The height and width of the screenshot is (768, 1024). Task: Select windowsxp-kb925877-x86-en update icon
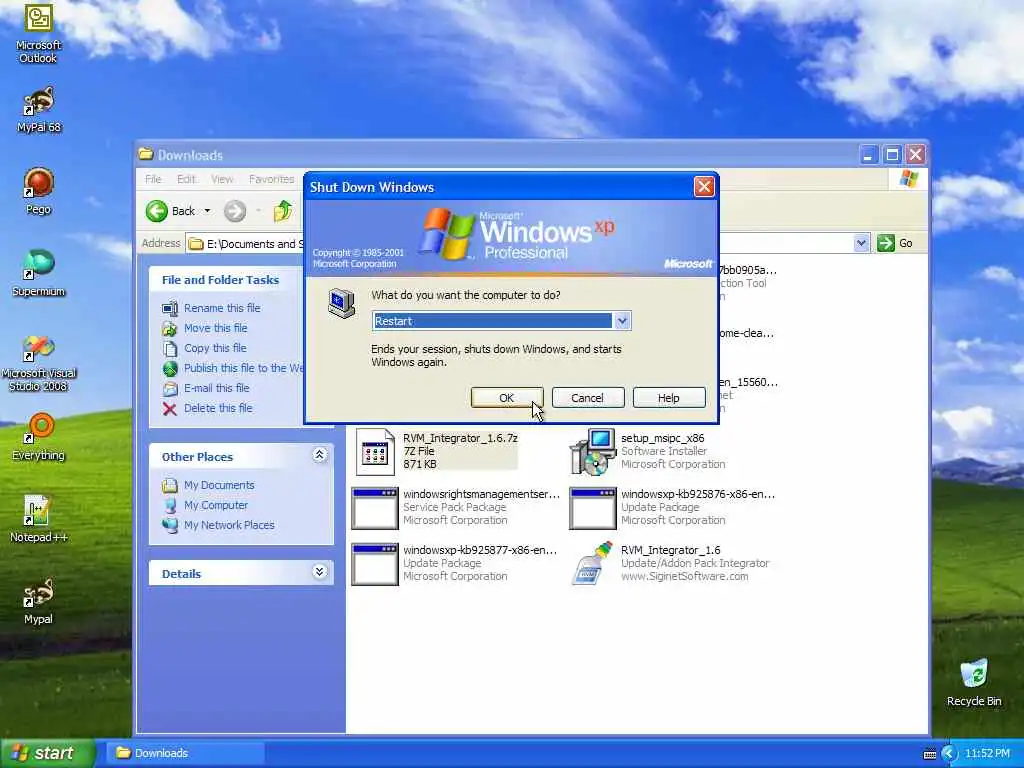[x=375, y=564]
